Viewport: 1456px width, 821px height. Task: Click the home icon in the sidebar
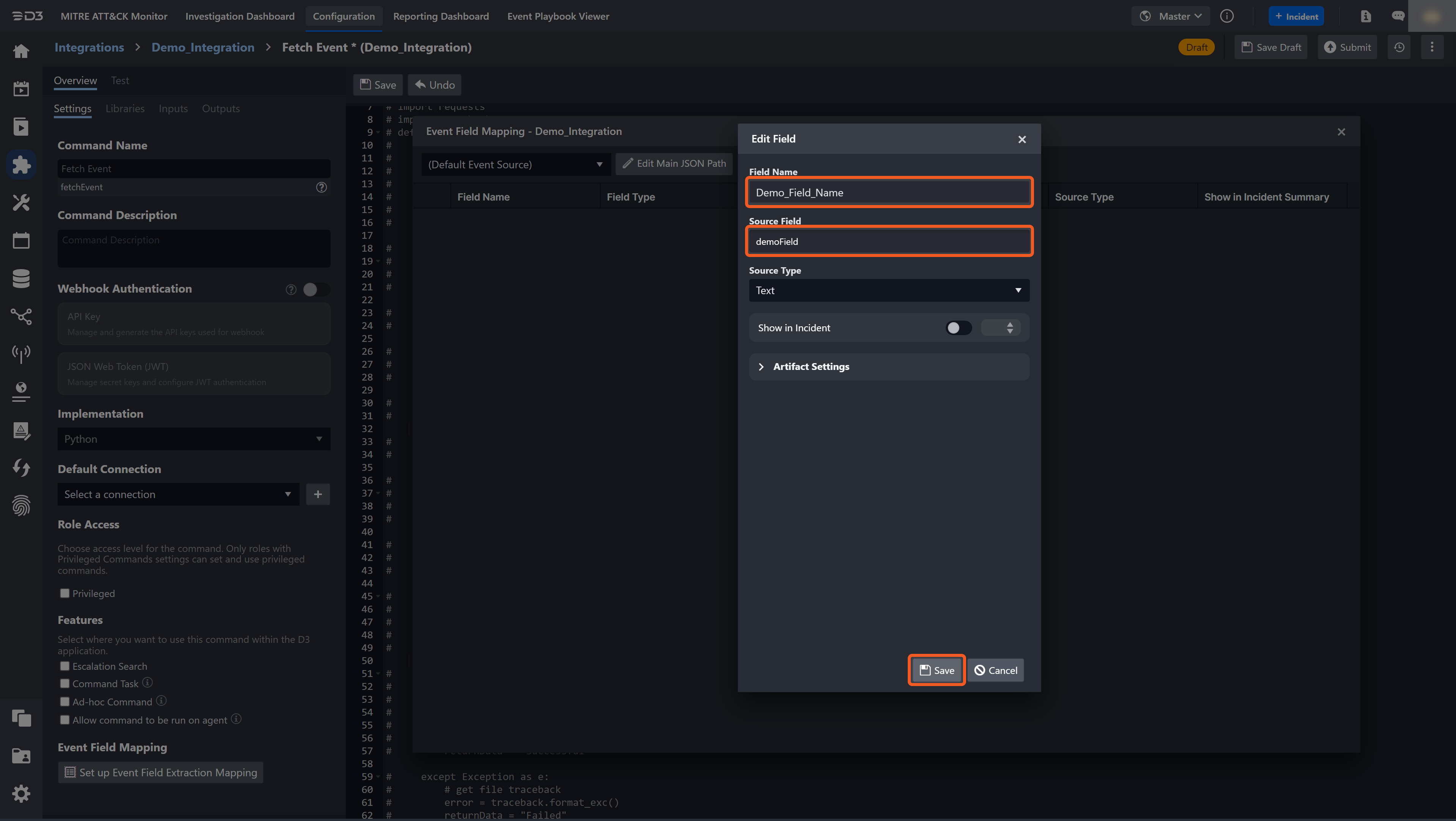click(22, 51)
